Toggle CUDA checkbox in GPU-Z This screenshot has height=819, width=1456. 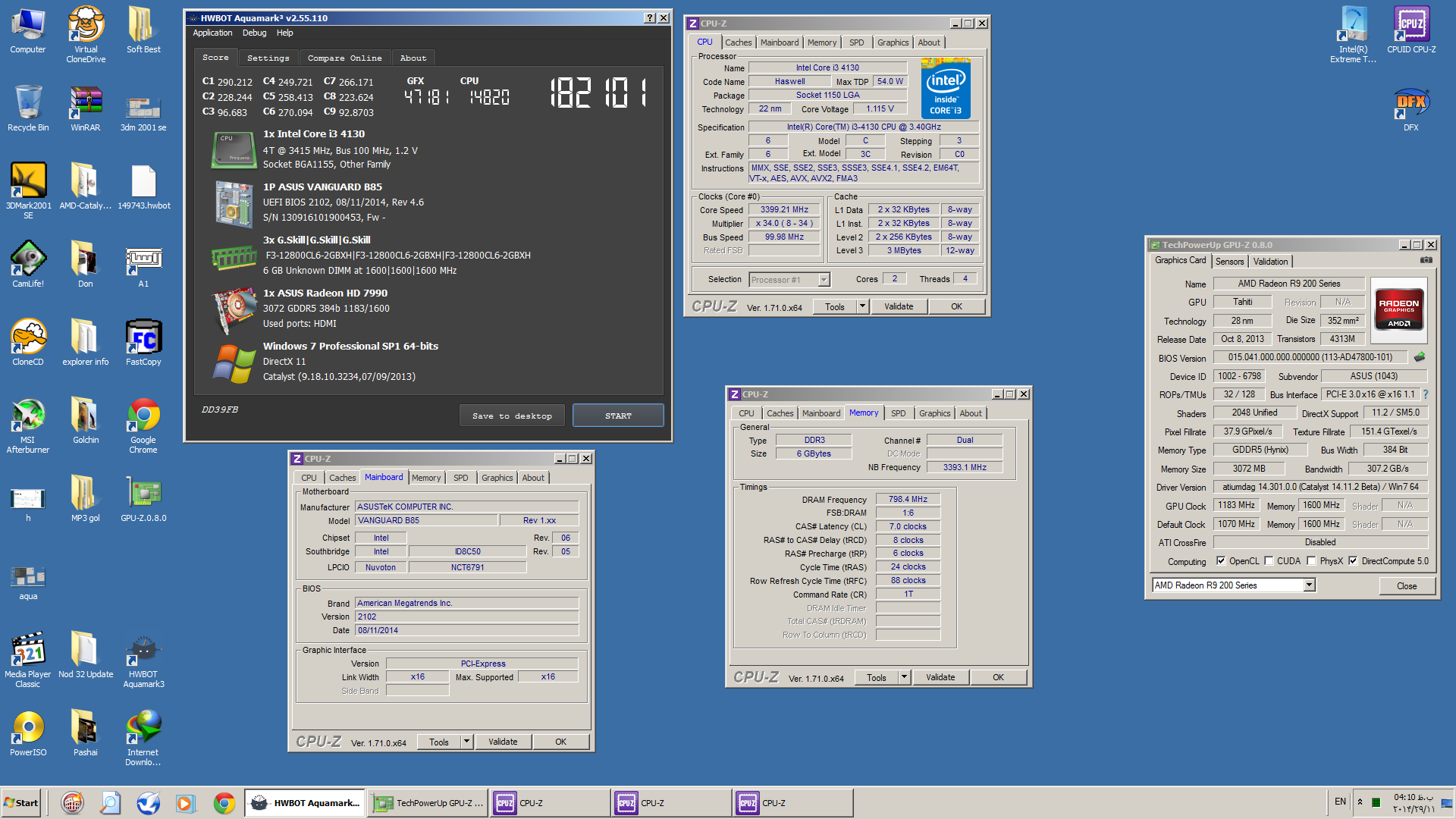1269,561
